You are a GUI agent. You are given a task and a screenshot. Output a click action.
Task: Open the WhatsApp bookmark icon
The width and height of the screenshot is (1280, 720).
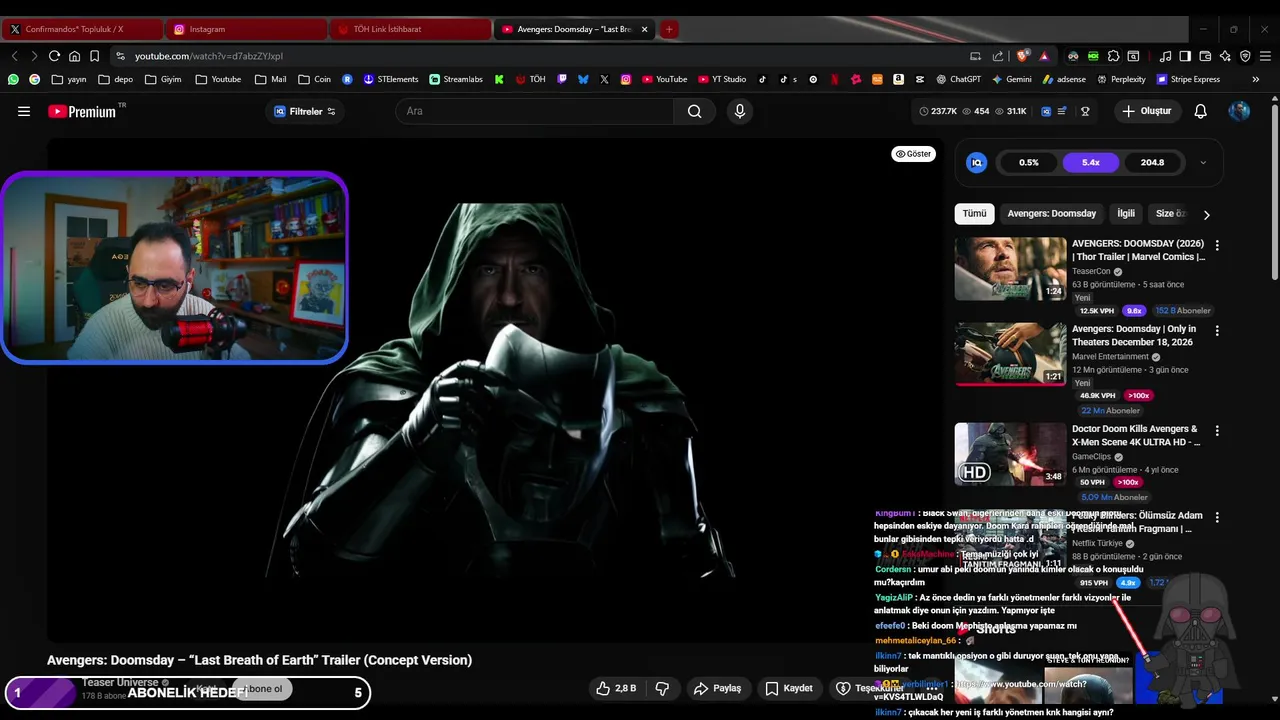[x=13, y=79]
